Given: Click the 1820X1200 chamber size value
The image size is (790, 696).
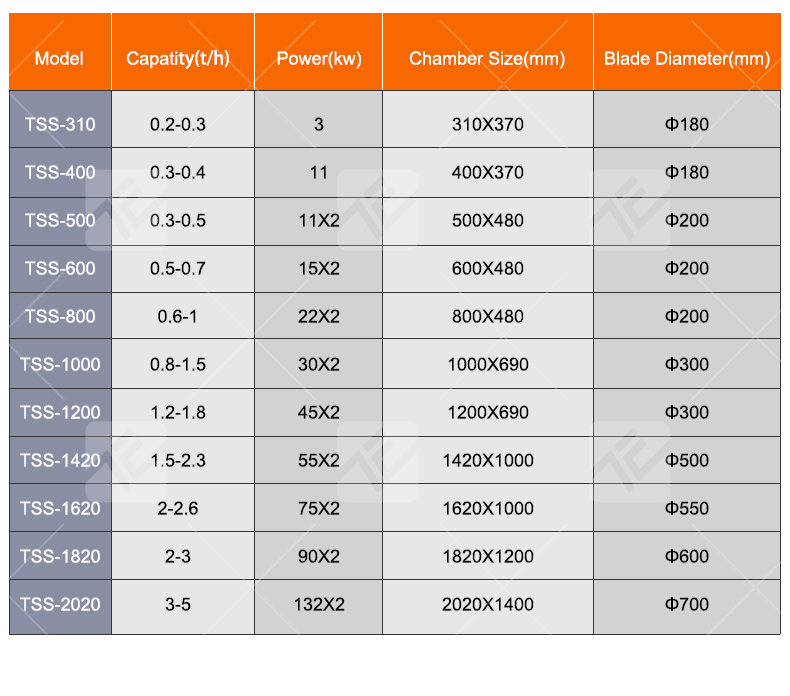Looking at the screenshot, I should pyautogui.click(x=488, y=556).
